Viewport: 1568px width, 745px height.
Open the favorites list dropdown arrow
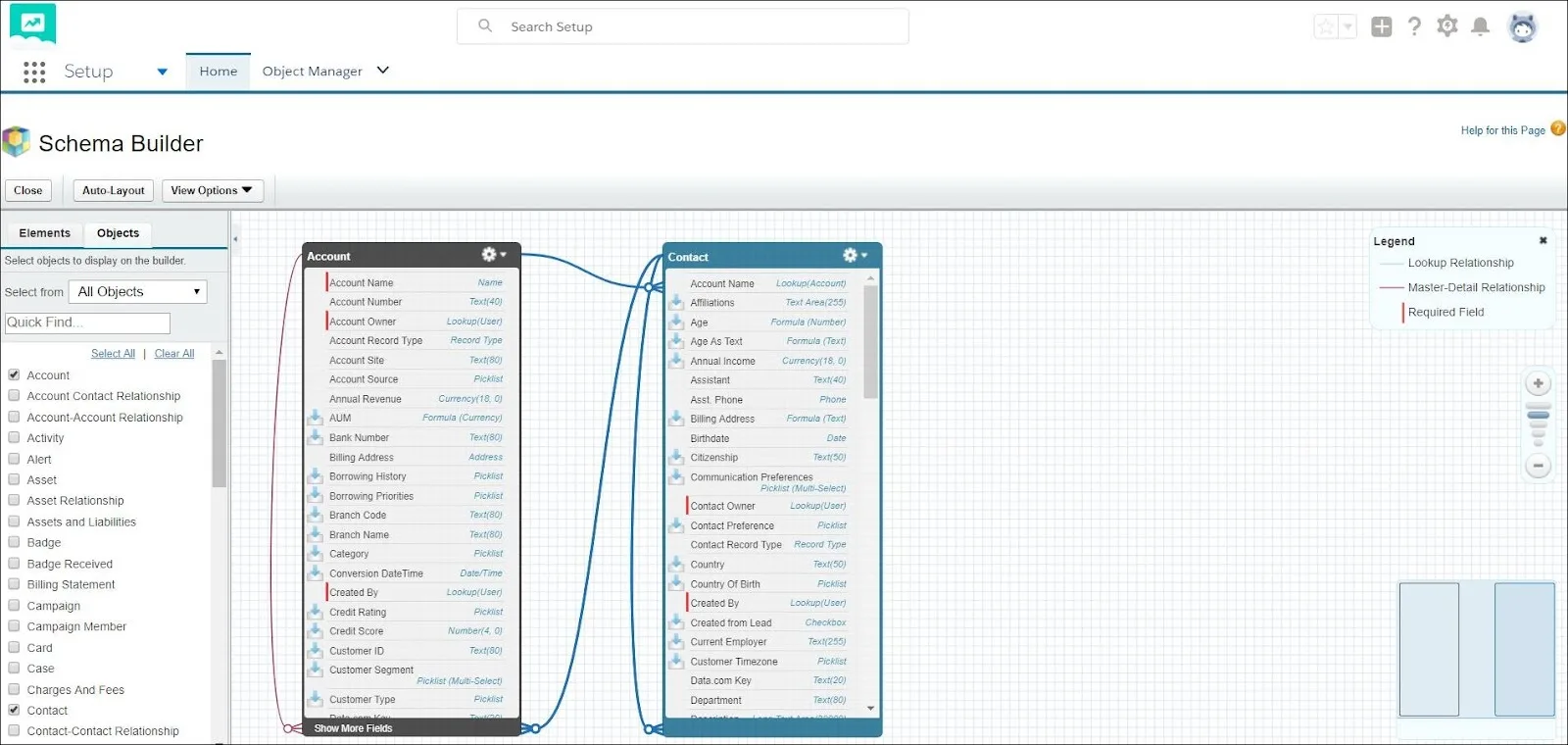1348,26
